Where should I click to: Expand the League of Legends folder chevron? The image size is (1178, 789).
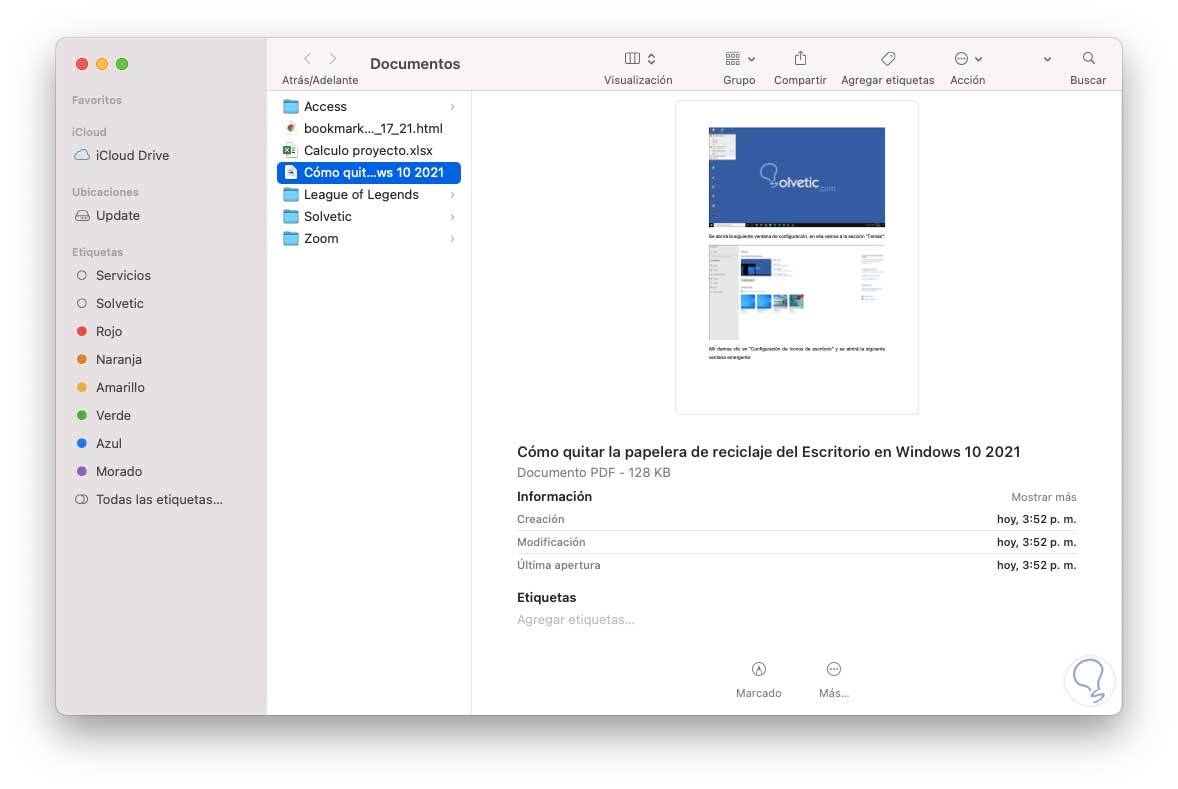point(452,194)
